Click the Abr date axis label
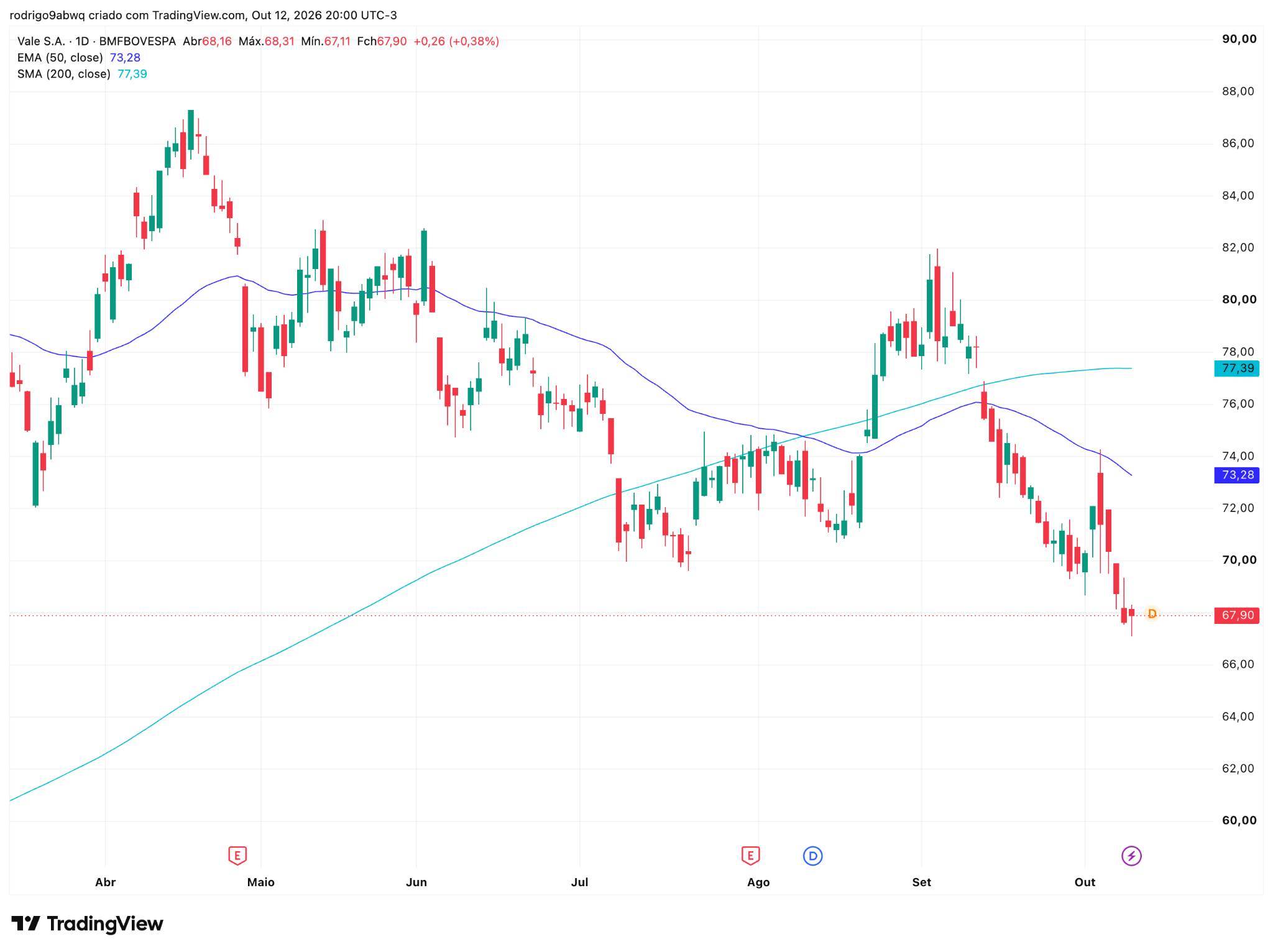Screen dimensions: 1273x952 tap(105, 882)
